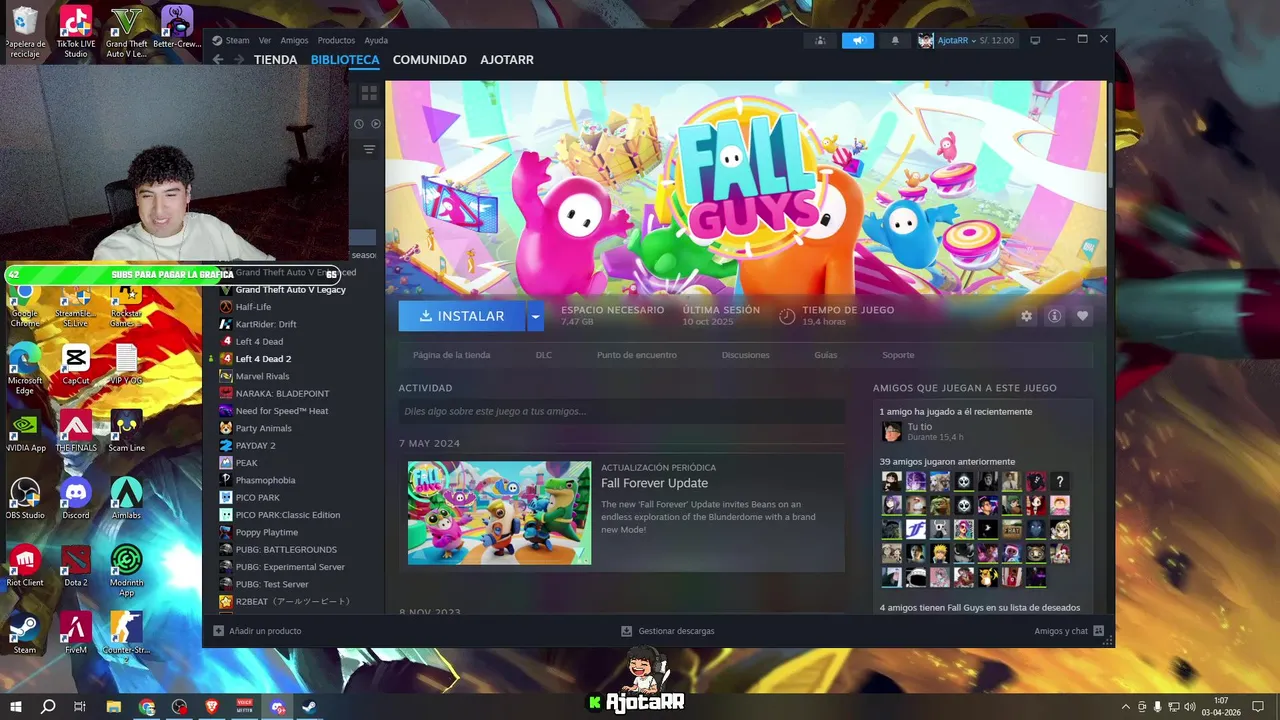This screenshot has height=720, width=1280.
Task: Open library collections grid view icon
Action: point(369,93)
